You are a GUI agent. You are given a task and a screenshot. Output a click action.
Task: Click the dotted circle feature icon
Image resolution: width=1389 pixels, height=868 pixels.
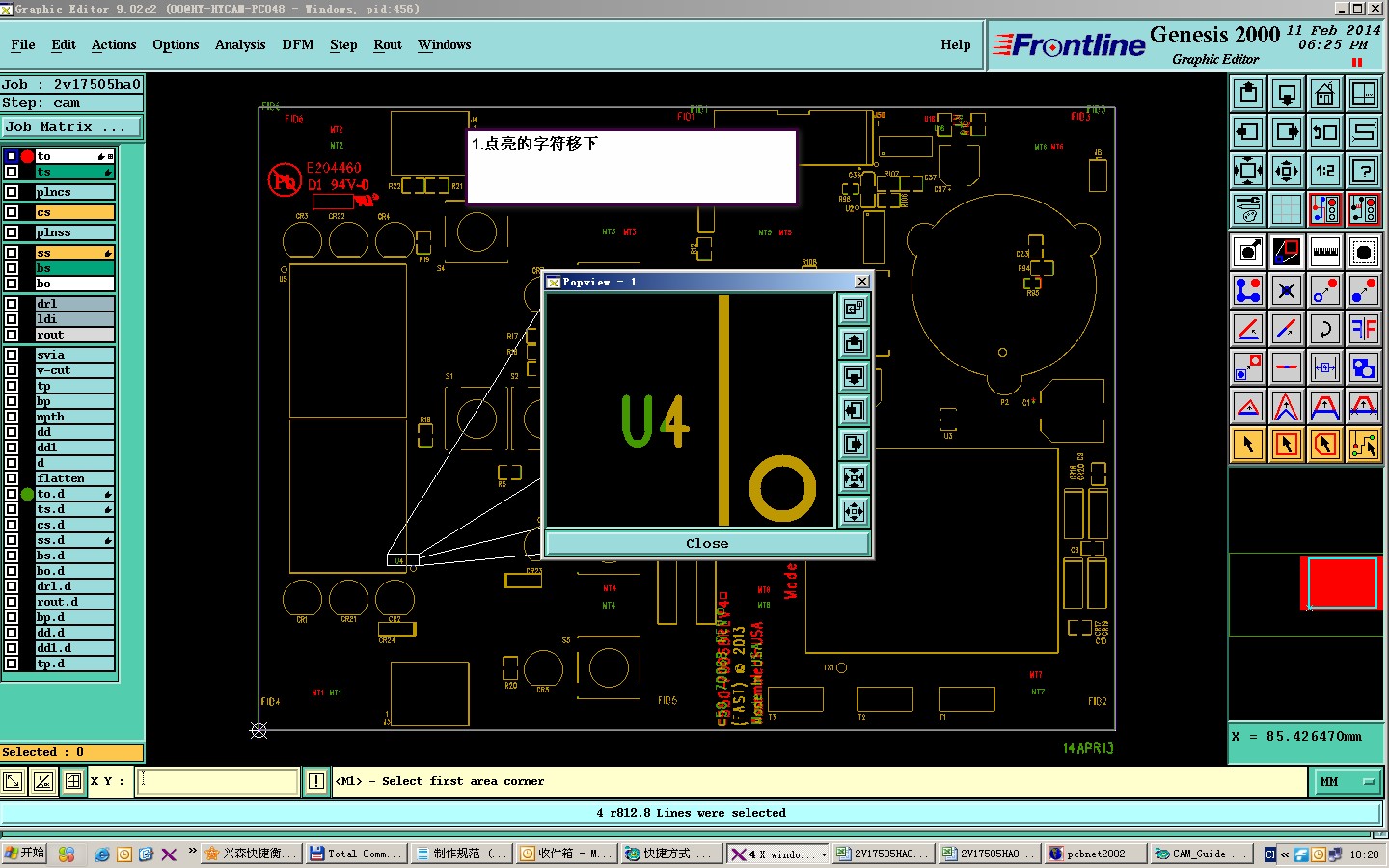(x=1364, y=252)
